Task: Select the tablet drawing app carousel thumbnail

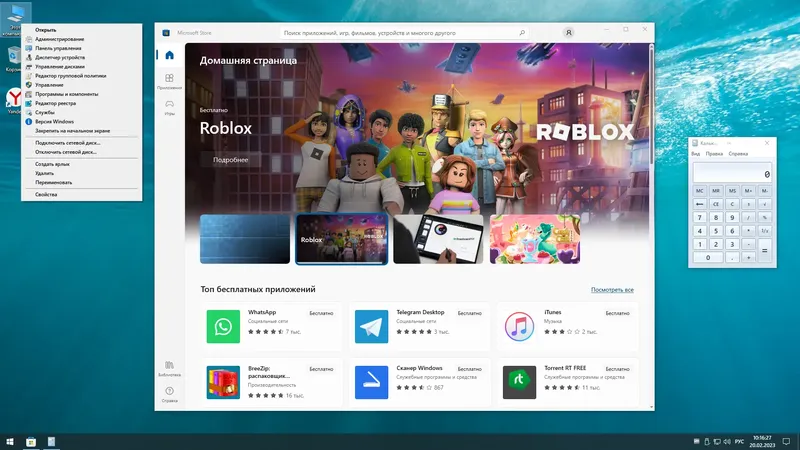Action: [438, 239]
